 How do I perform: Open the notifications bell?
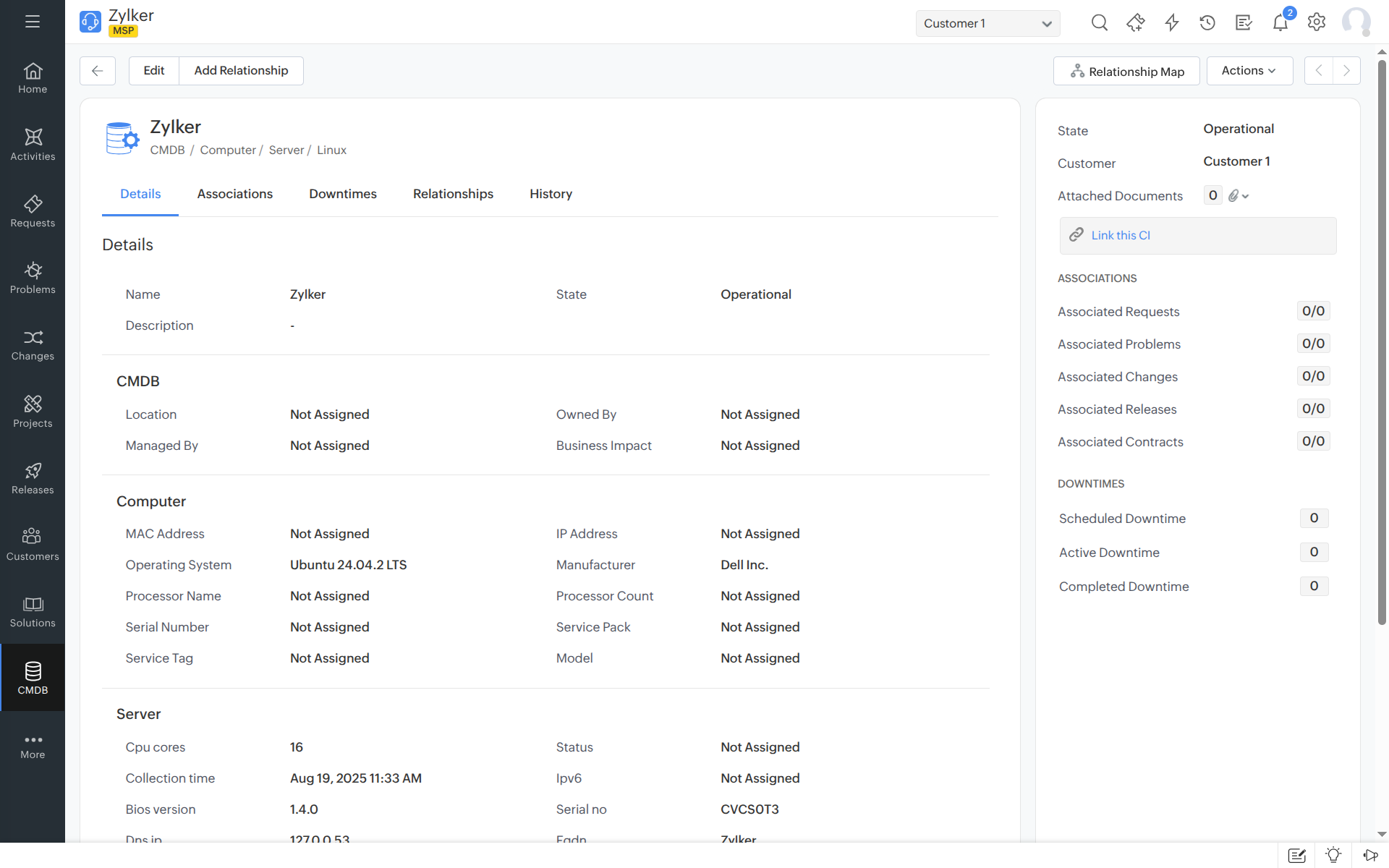point(1280,22)
